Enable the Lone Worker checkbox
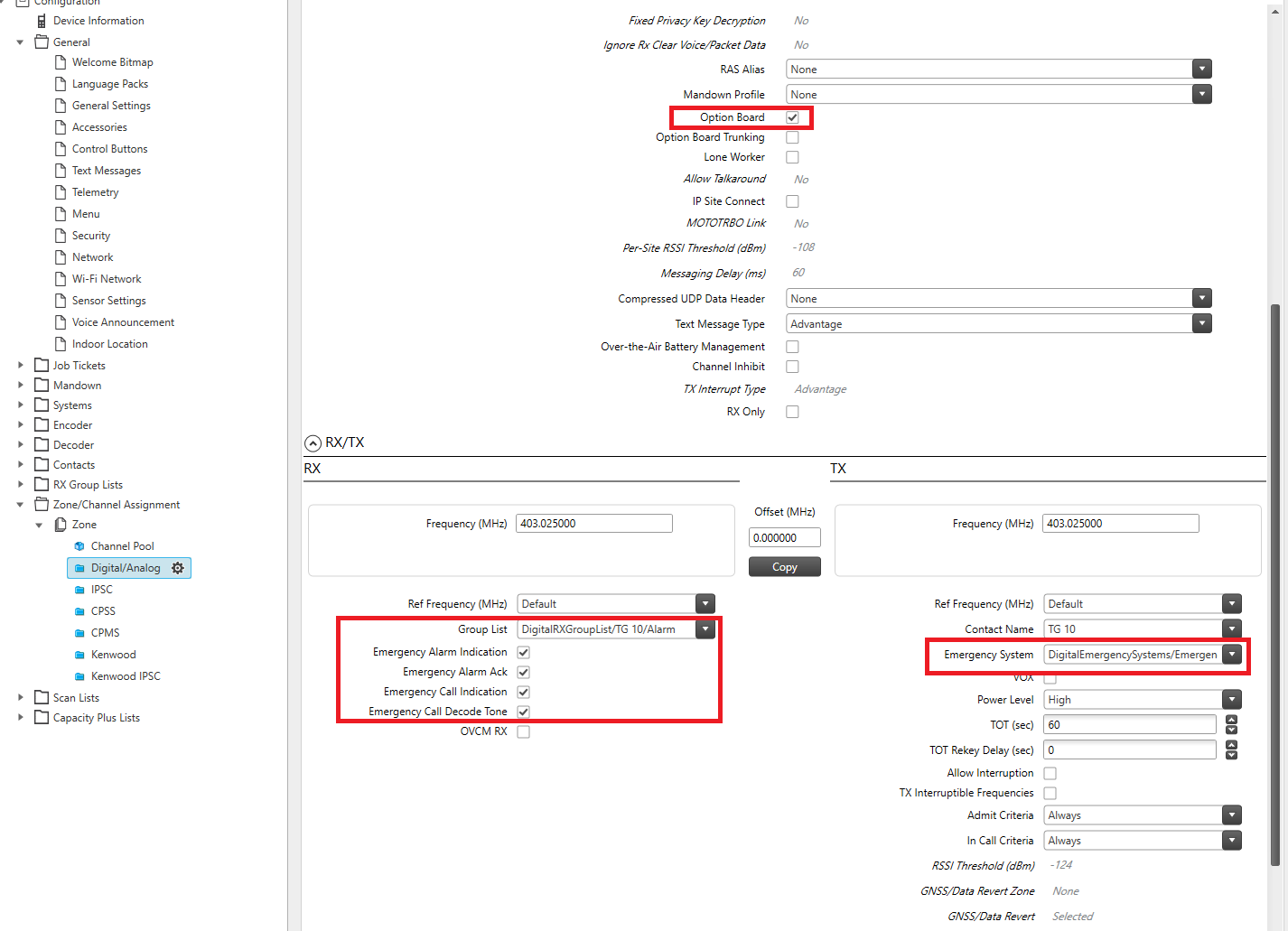 tap(792, 157)
